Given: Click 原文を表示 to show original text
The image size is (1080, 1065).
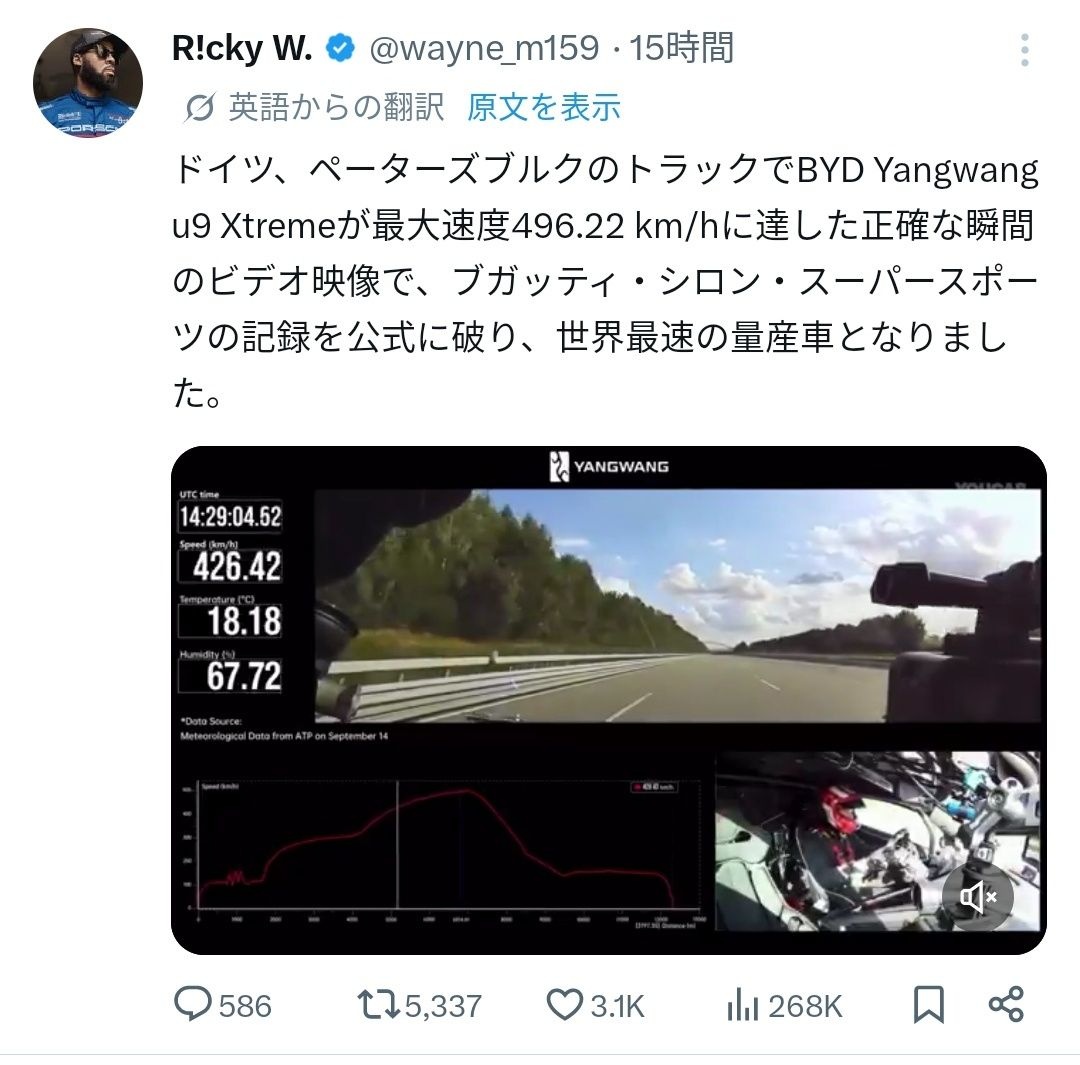Looking at the screenshot, I should [x=543, y=107].
